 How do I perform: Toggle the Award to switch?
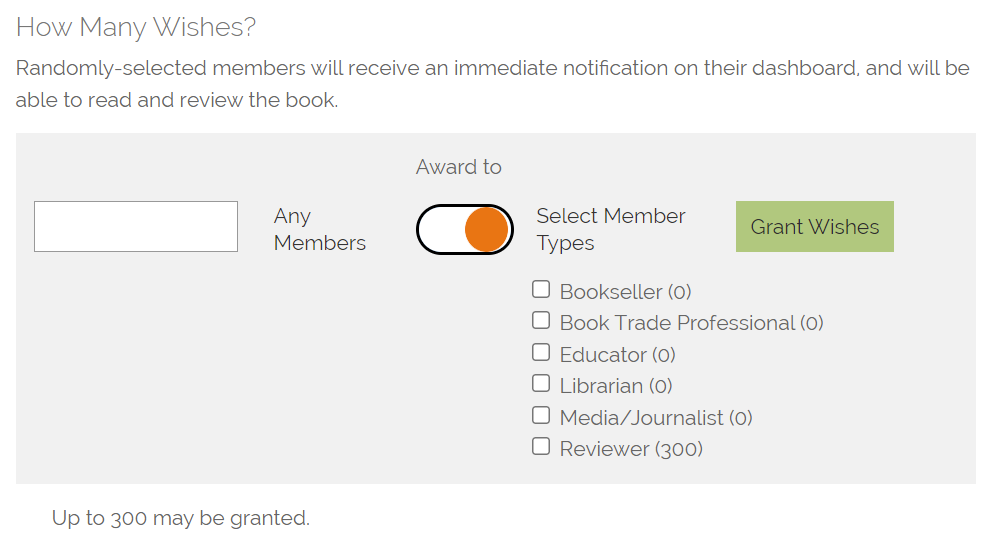pyautogui.click(x=465, y=230)
